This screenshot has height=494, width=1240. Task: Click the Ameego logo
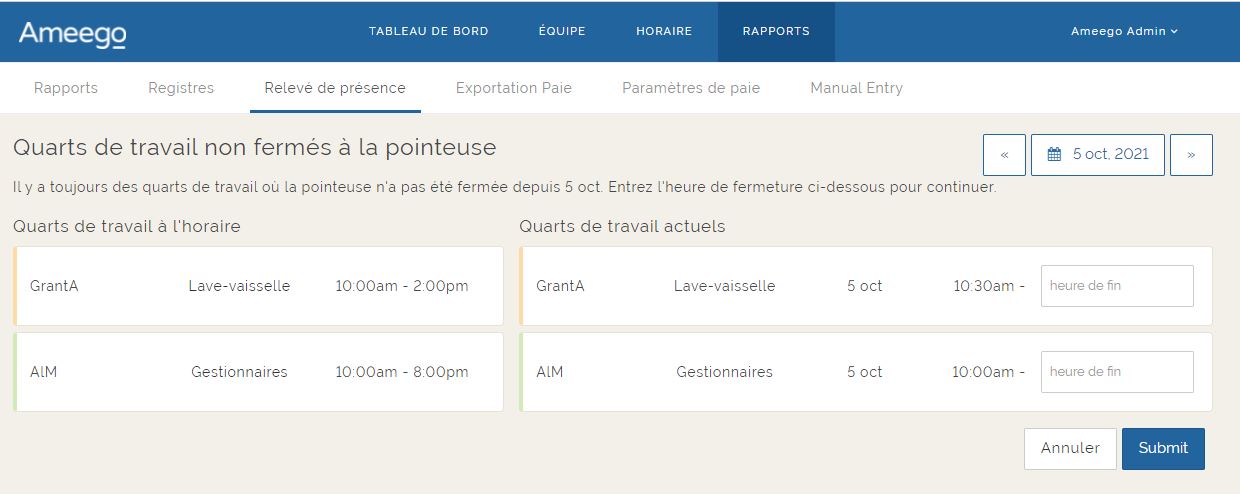[72, 33]
